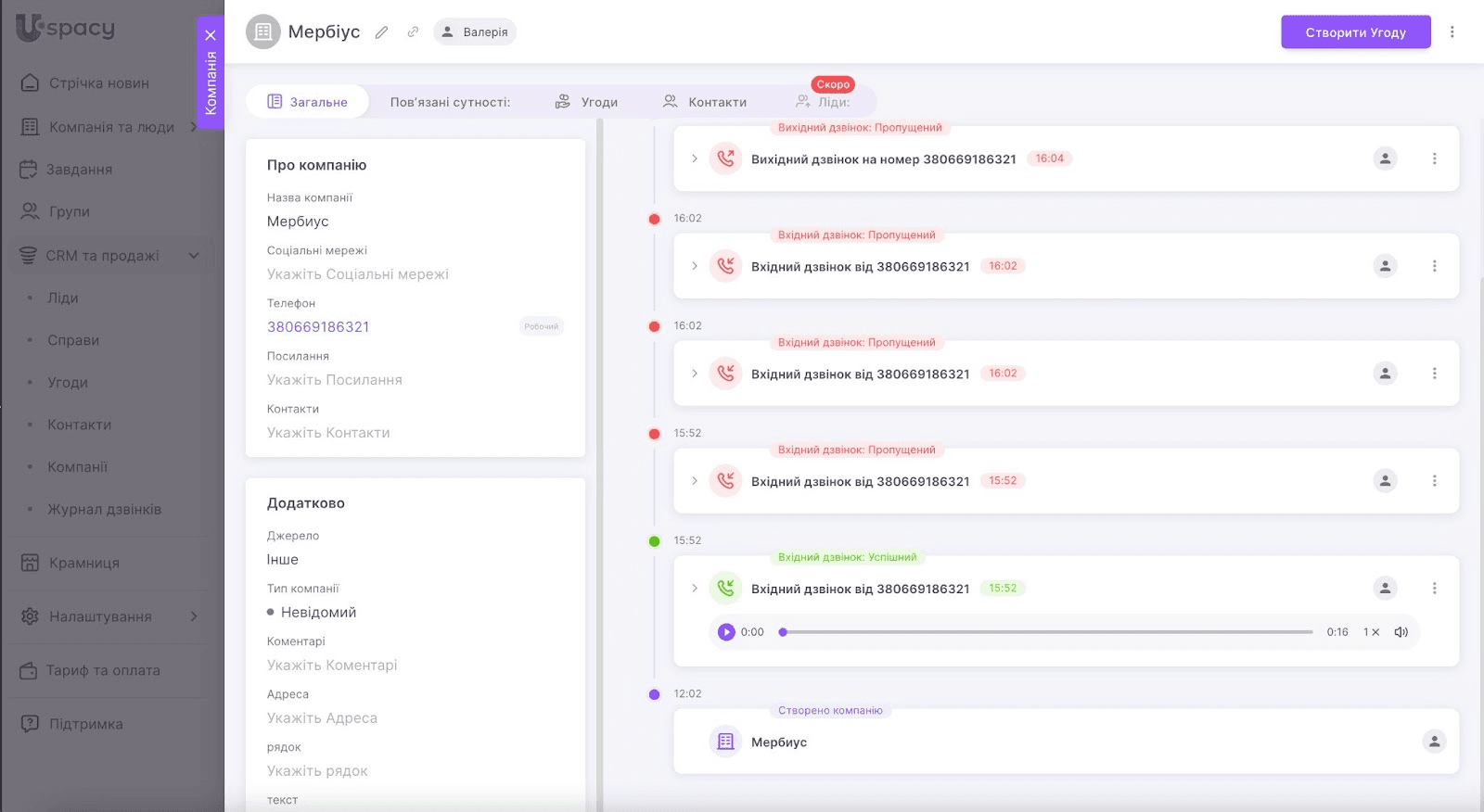The height and width of the screenshot is (812, 1484).
Task: Seek on the call recording progress bar
Action: [x=1046, y=632]
